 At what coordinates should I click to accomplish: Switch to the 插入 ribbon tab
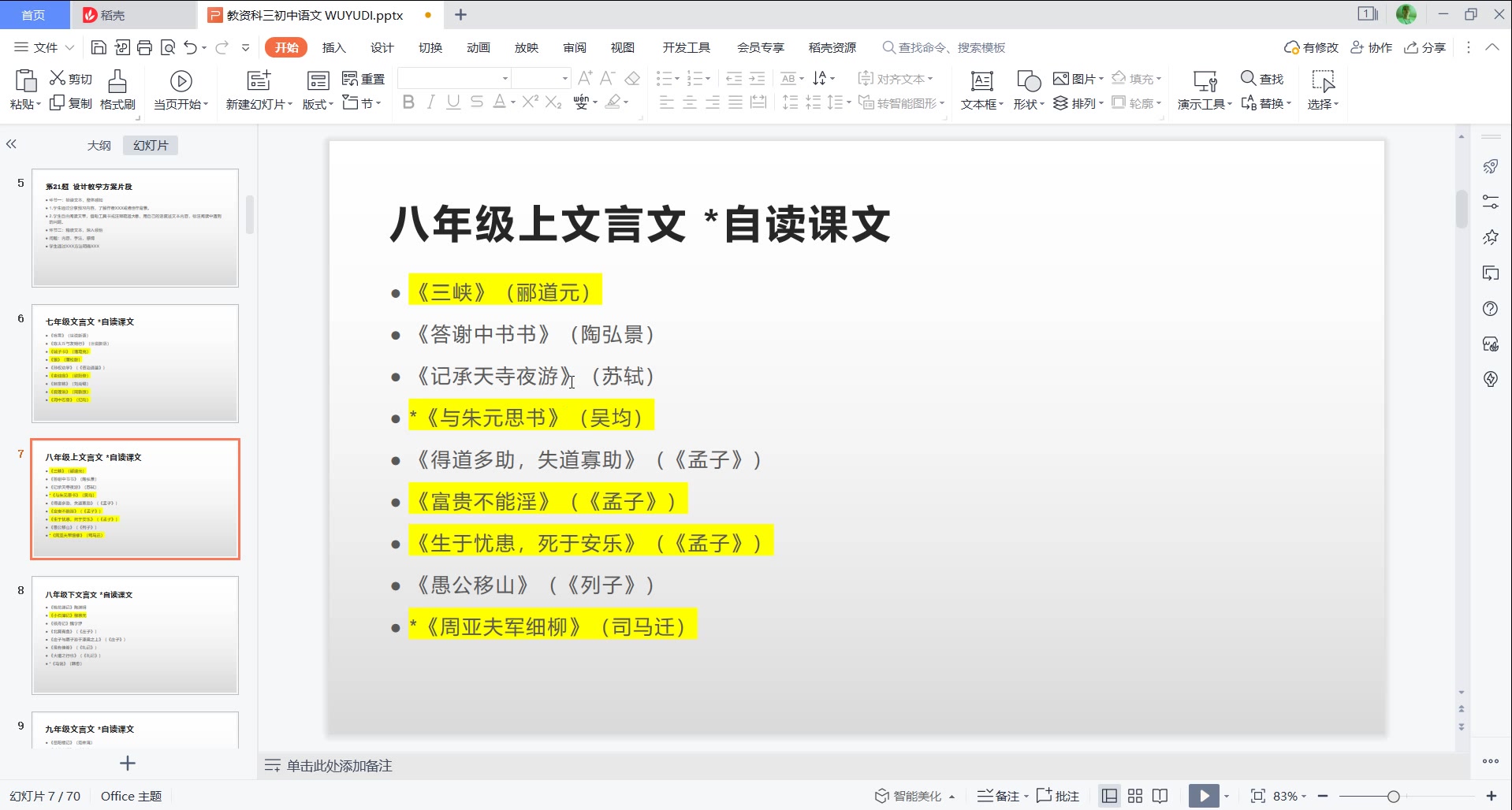point(333,47)
